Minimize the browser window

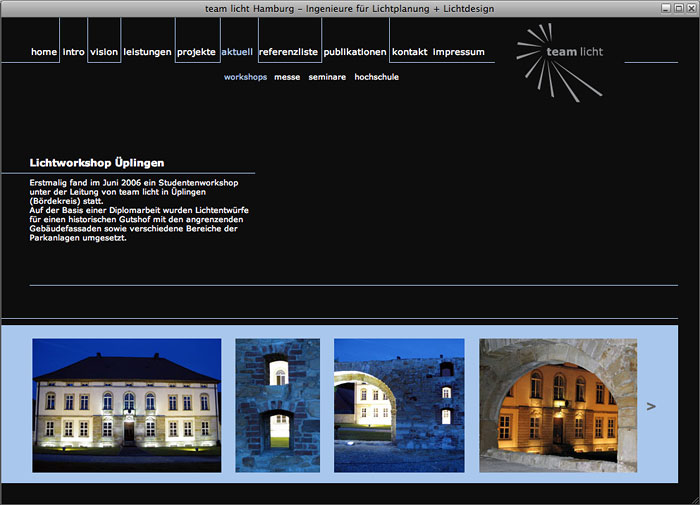[x=666, y=8]
